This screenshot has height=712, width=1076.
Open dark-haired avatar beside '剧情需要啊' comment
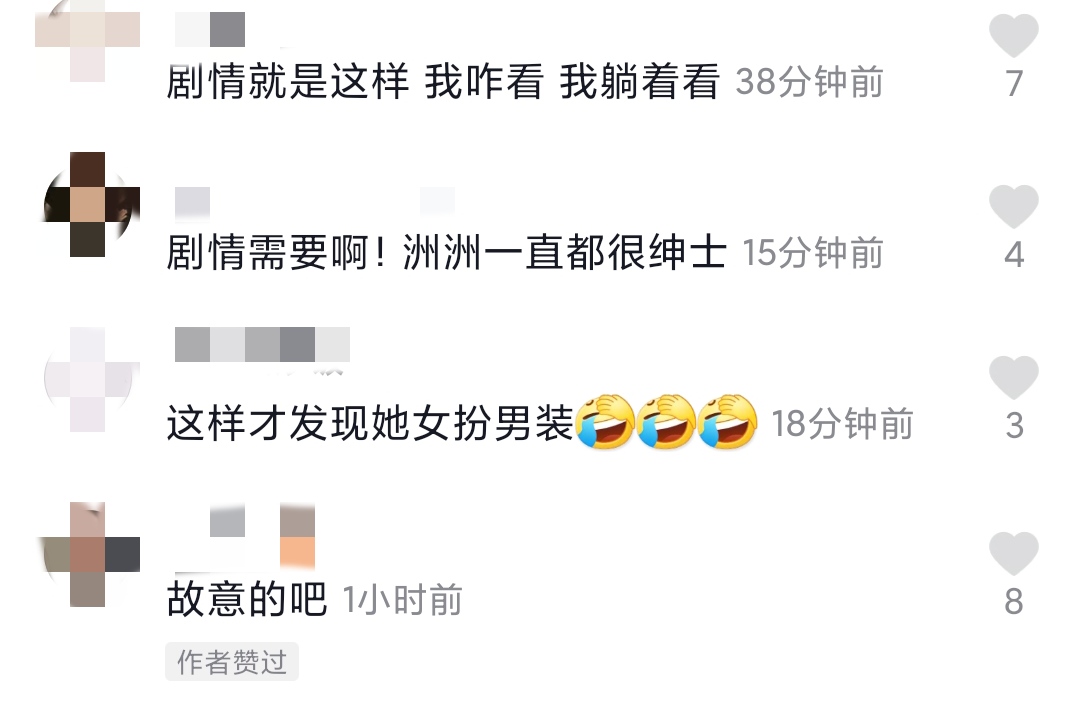tap(88, 204)
